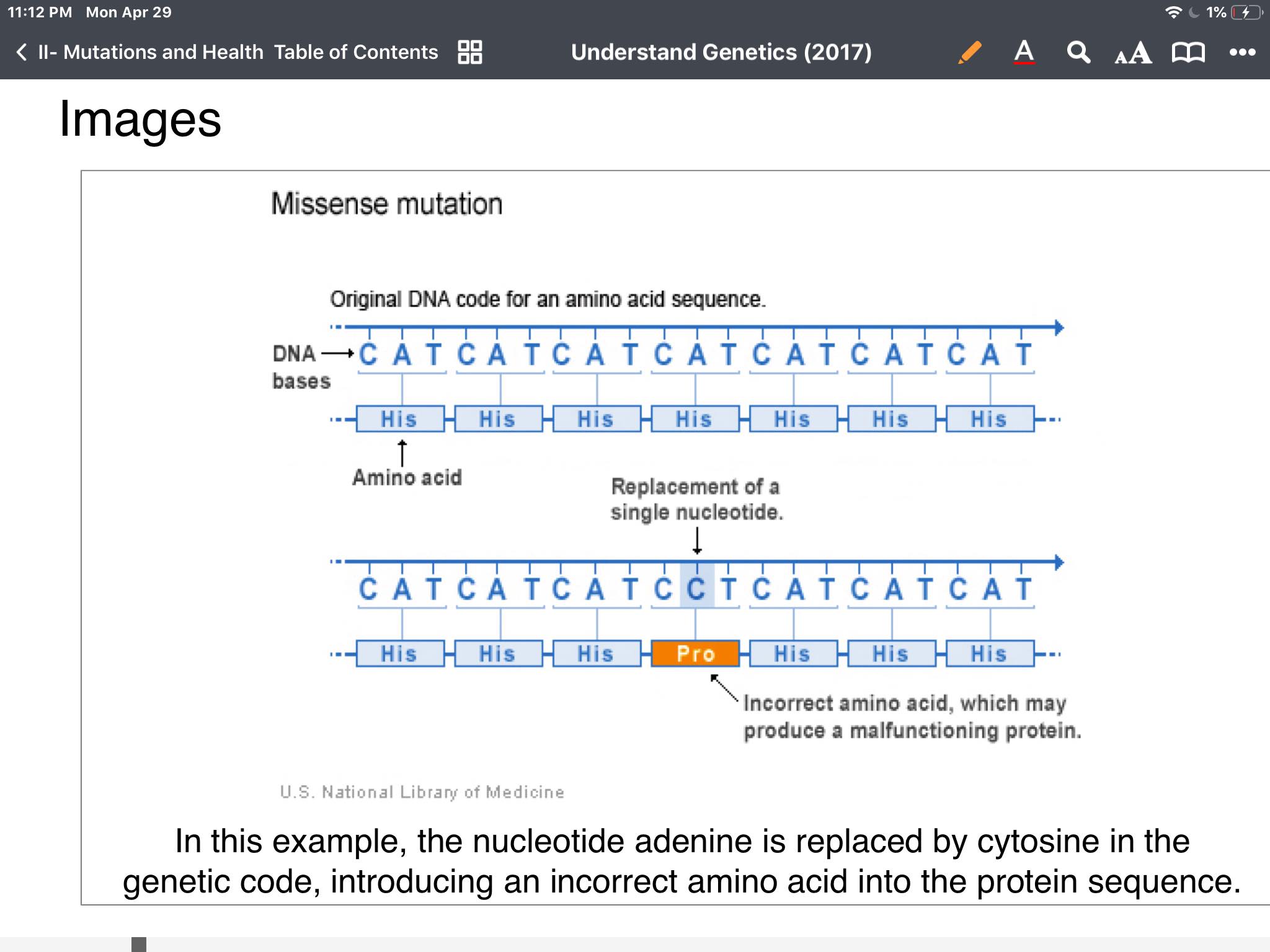1270x952 pixels.
Task: Select the orange highlighter pen tool
Action: pos(970,52)
